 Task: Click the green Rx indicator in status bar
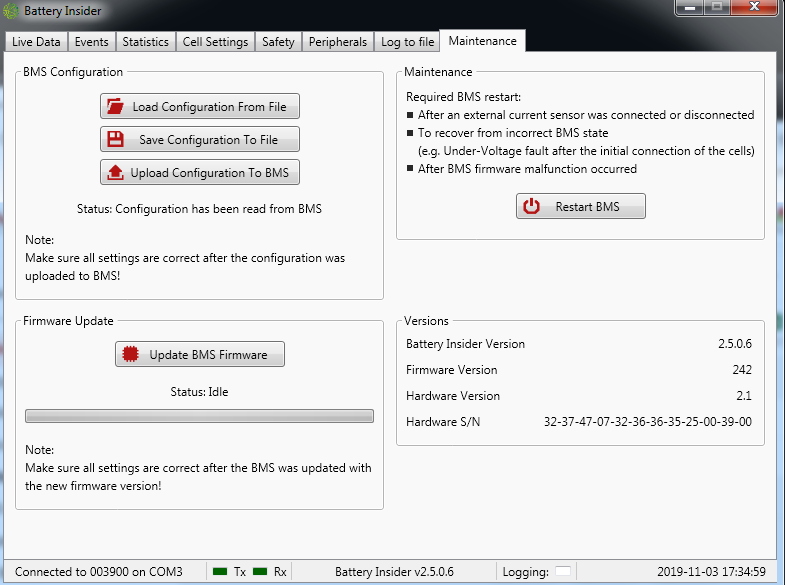coord(260,572)
